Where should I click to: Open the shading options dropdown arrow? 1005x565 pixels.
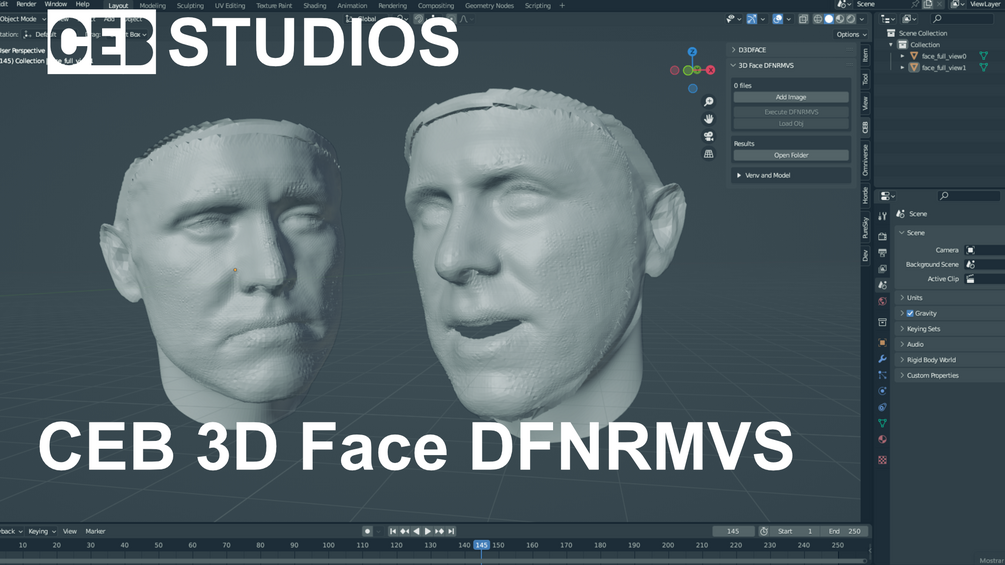(861, 19)
